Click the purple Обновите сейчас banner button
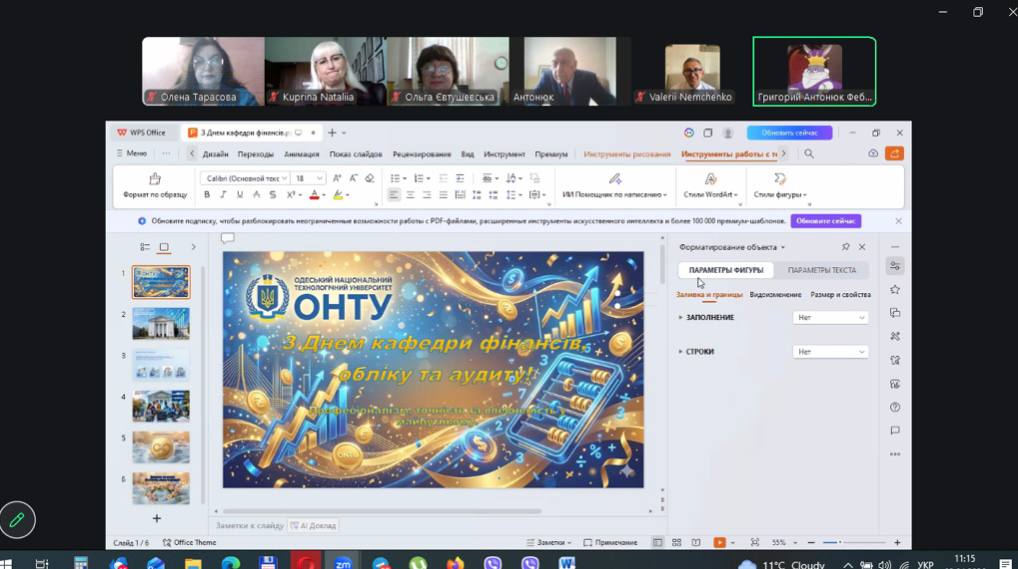Screen dimensions: 1018x569 pos(825,221)
